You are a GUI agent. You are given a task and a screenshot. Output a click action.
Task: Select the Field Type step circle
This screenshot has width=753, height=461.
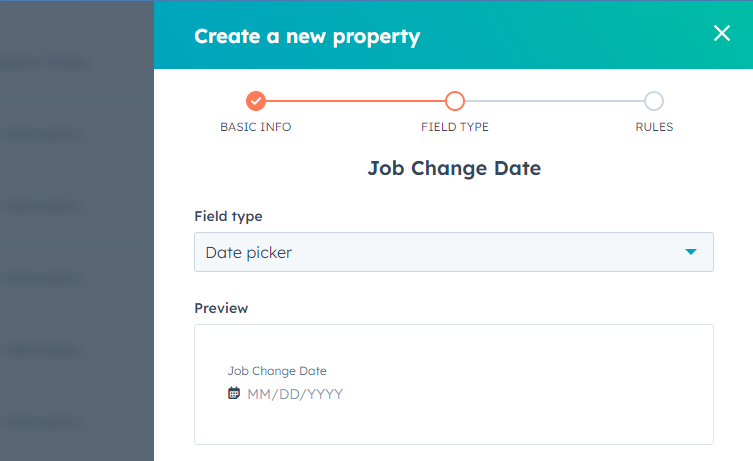[455, 101]
